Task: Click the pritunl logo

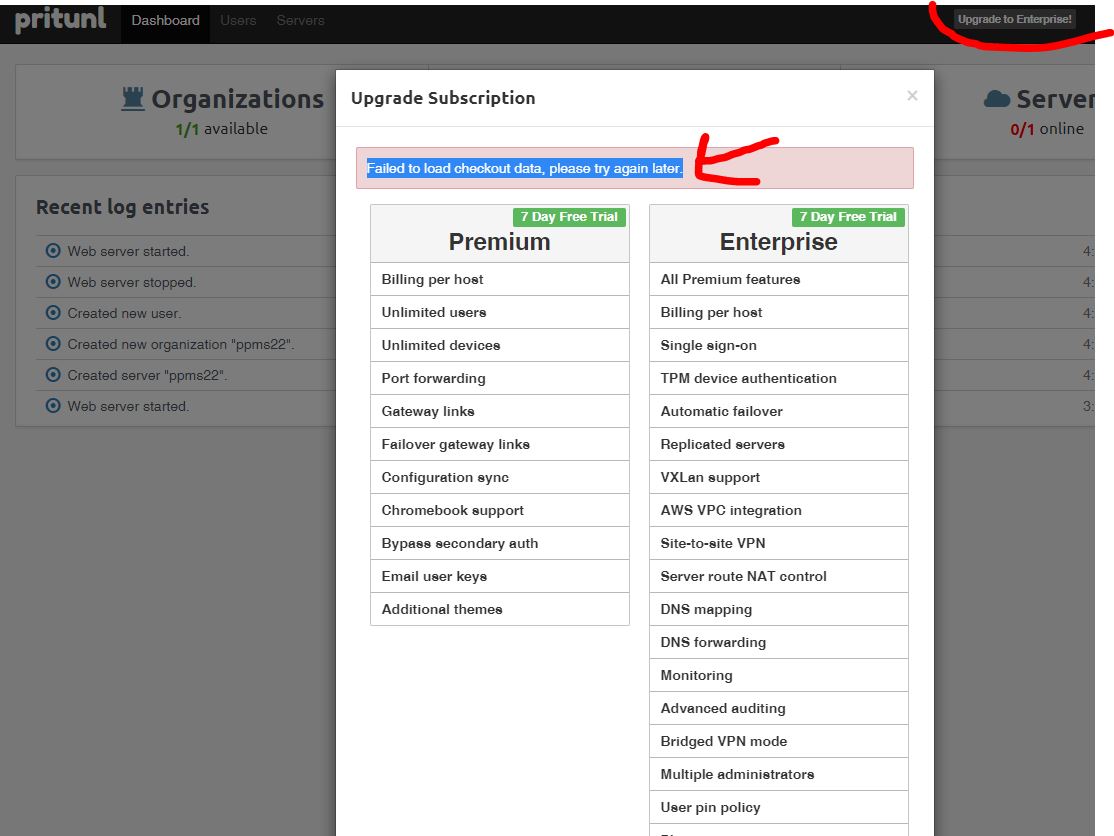Action: click(x=60, y=20)
